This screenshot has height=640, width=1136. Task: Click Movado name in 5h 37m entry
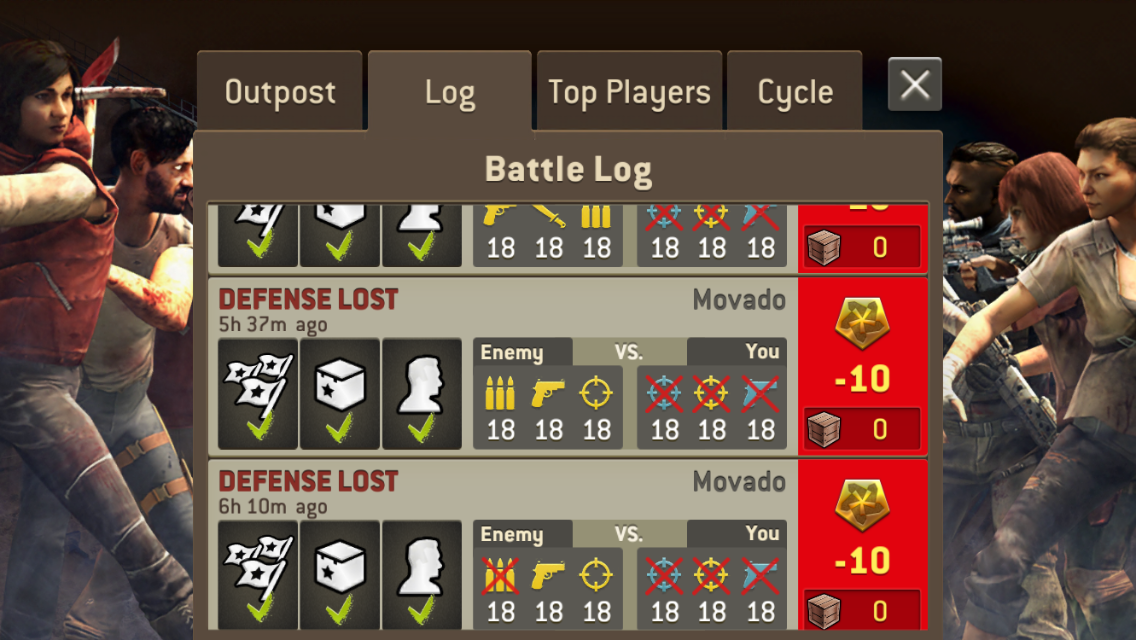[739, 299]
